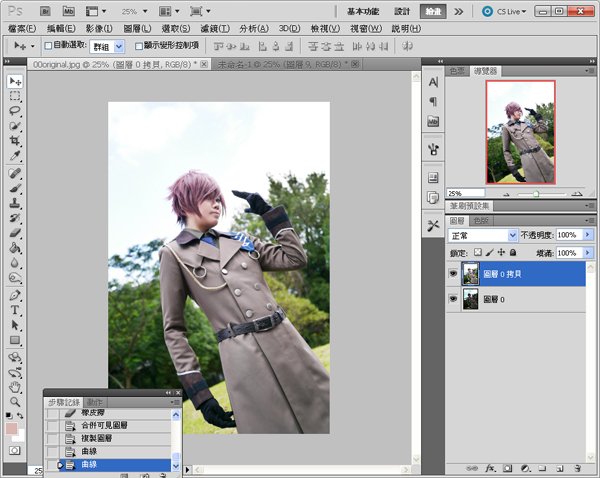Screen dimensions: 600x478
Task: Select the Spot Healing Brush tool
Action: click(x=15, y=173)
